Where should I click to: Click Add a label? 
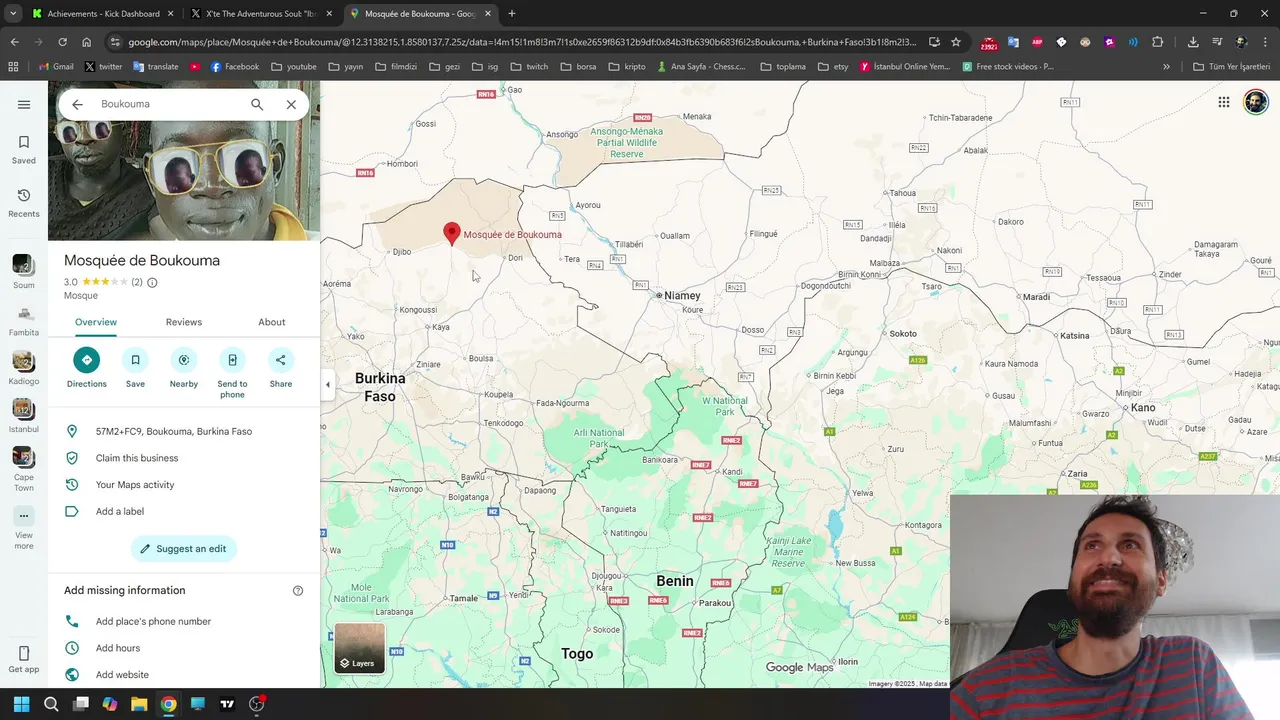point(184,511)
